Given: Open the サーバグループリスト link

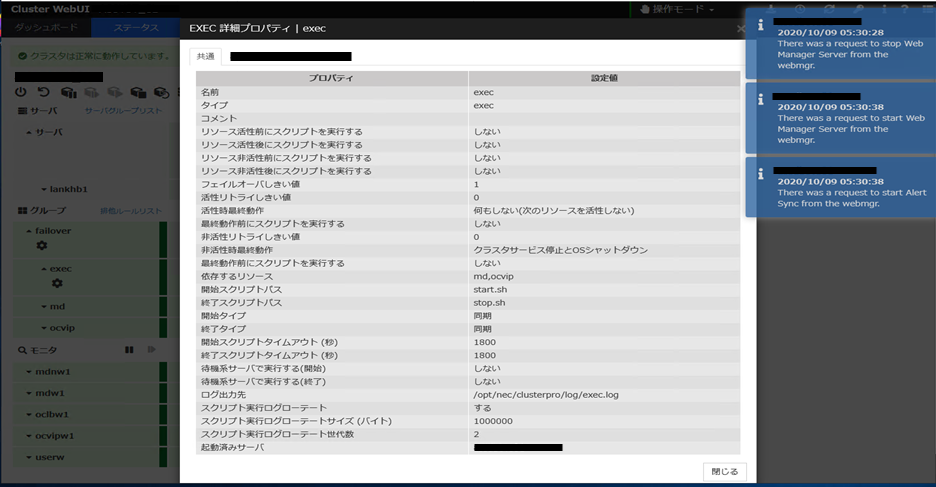Looking at the screenshot, I should pyautogui.click(x=123, y=111).
